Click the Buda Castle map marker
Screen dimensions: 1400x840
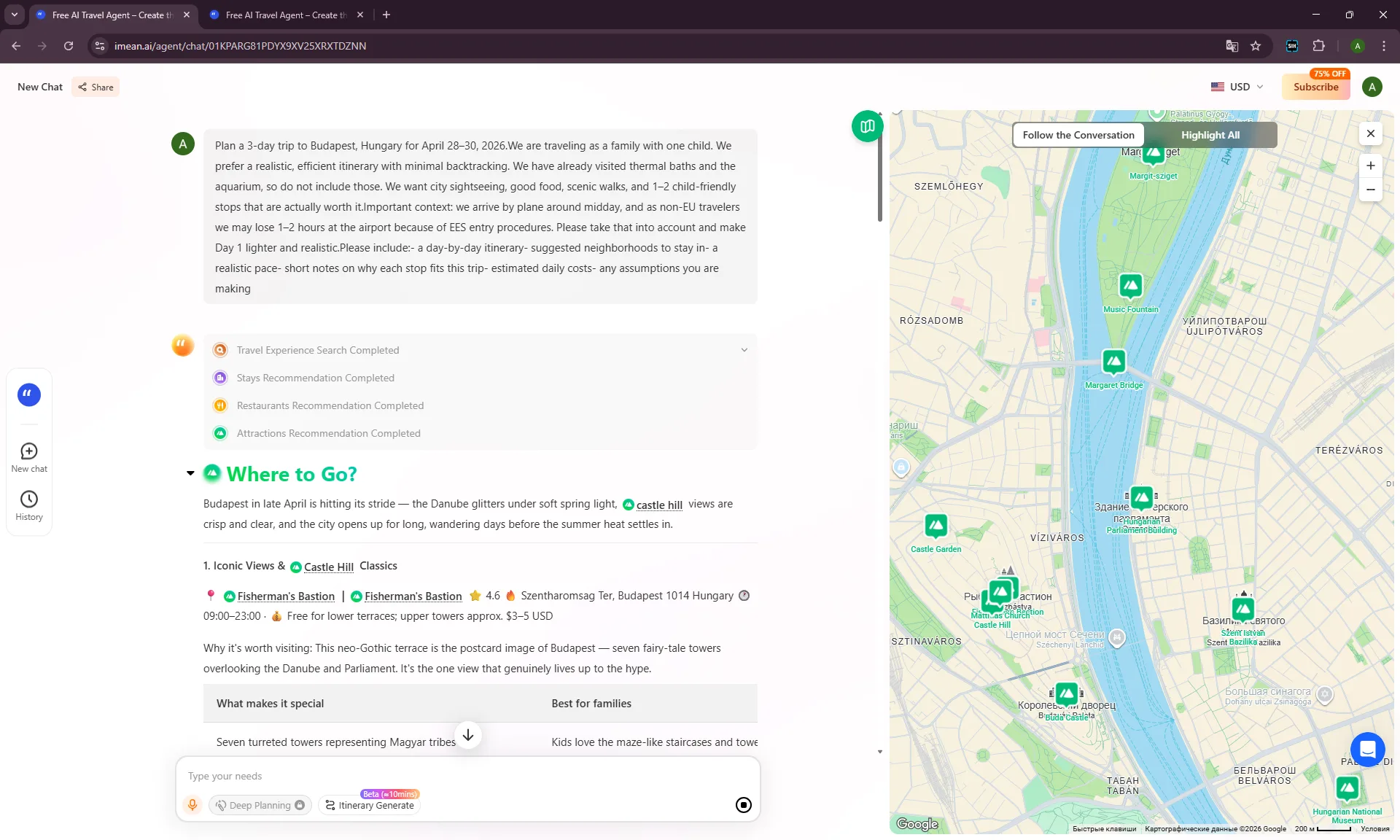tap(1067, 694)
